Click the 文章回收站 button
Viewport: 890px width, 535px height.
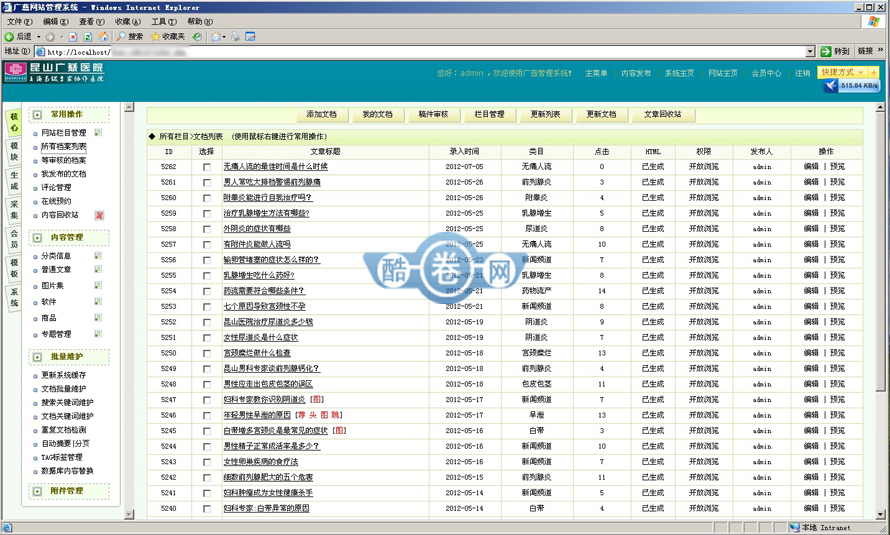pyautogui.click(x=662, y=115)
